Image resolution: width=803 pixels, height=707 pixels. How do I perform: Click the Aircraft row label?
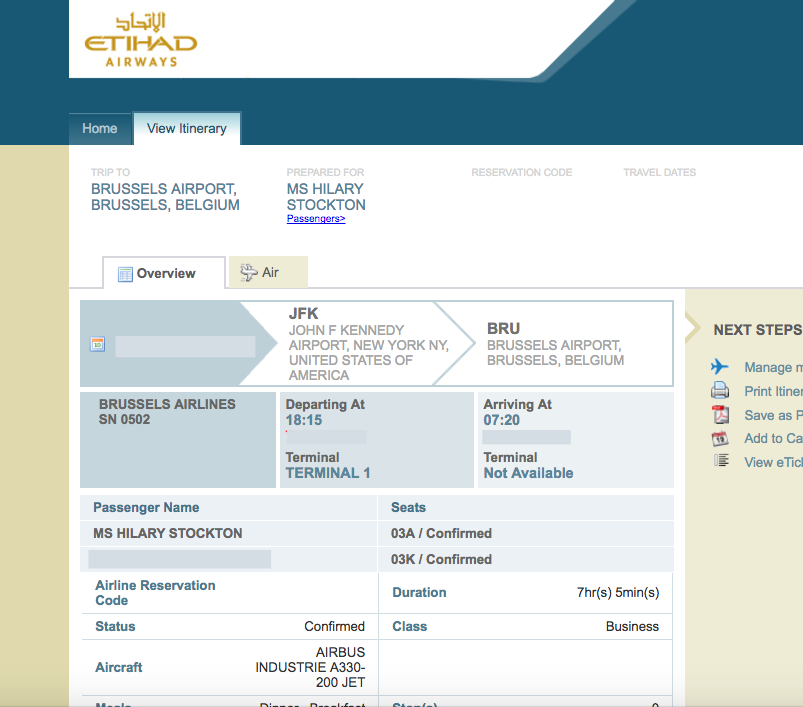coord(119,667)
